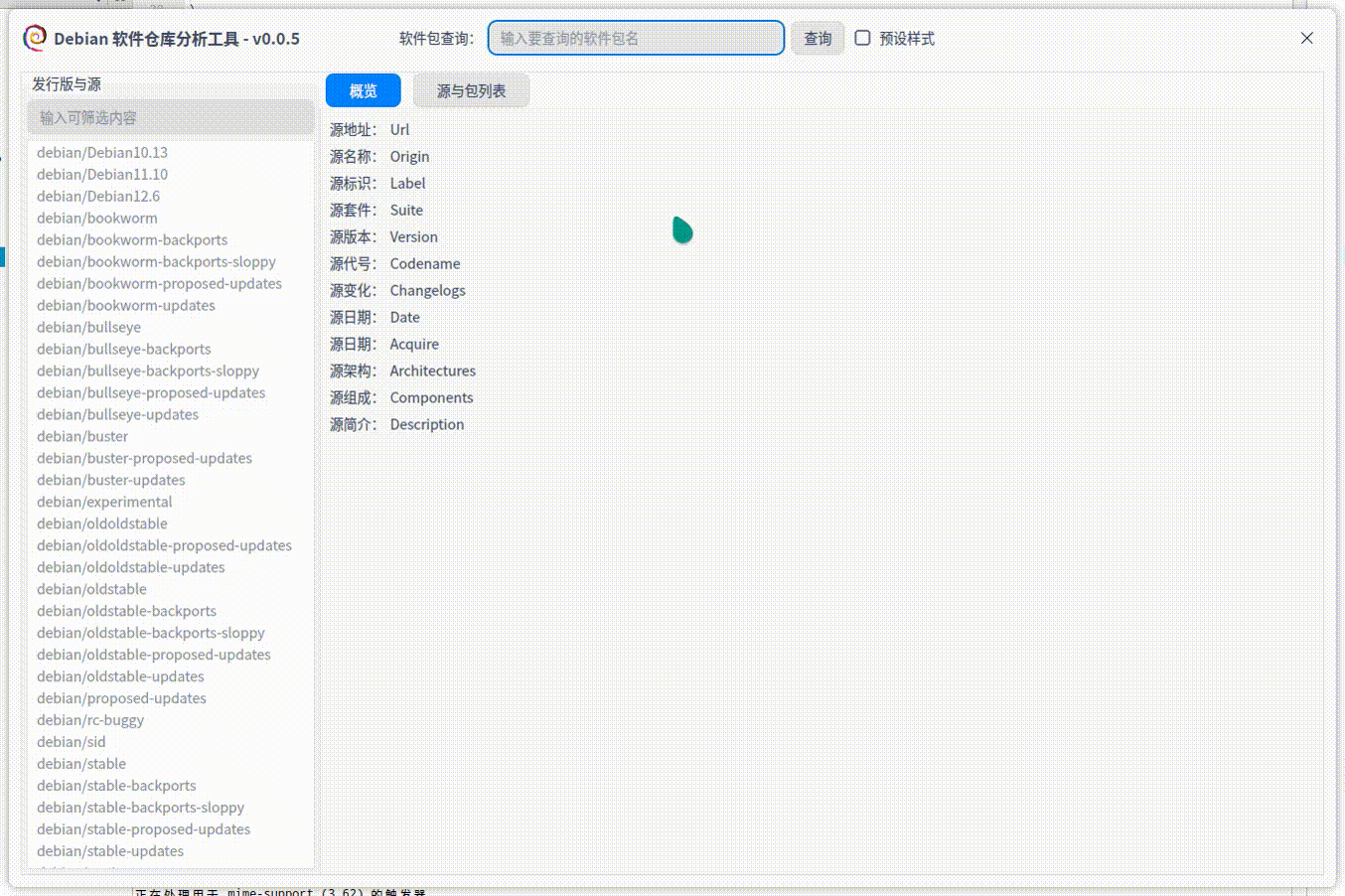The height and width of the screenshot is (896, 1345).
Task: Select the debian/oldoldstable-updates entry
Action: coord(171,567)
